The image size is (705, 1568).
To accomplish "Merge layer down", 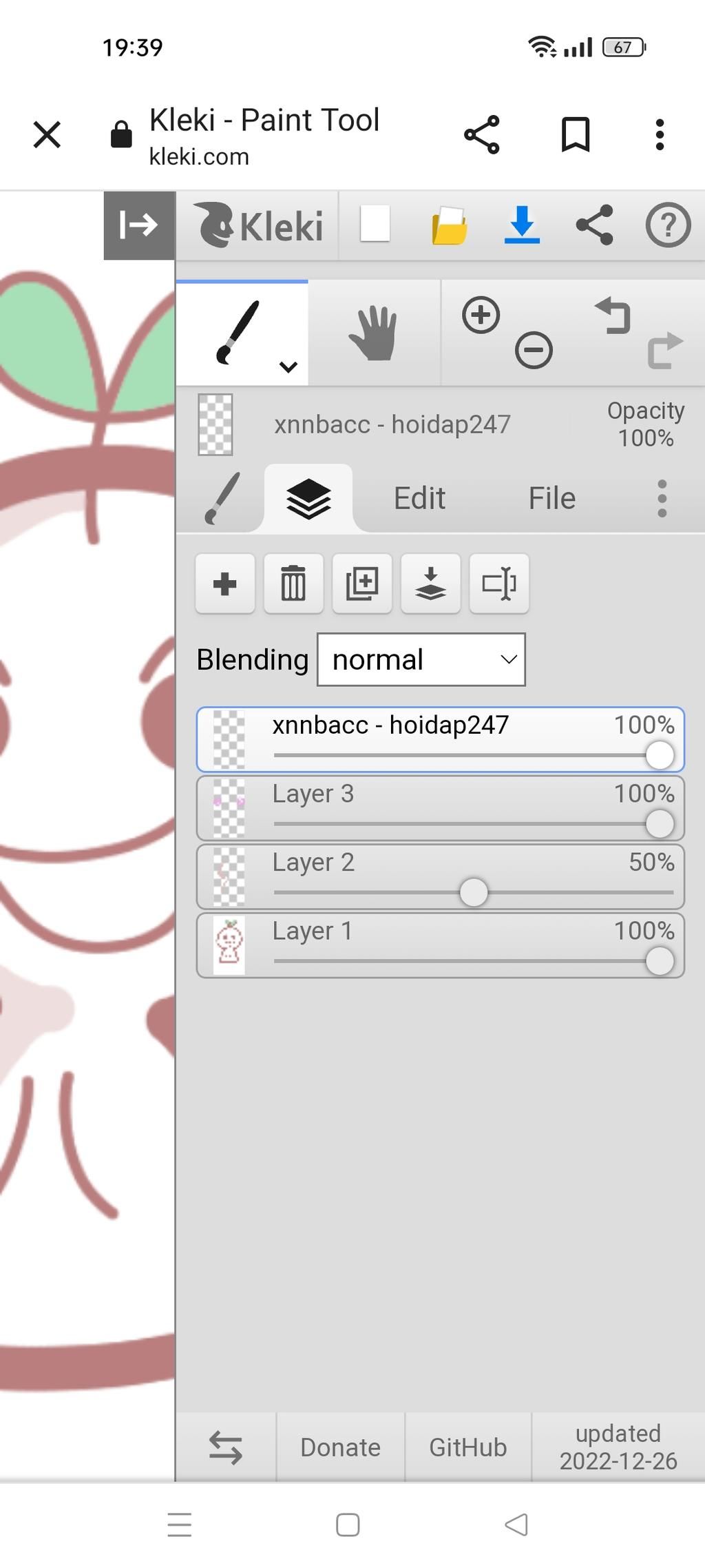I will (x=430, y=584).
